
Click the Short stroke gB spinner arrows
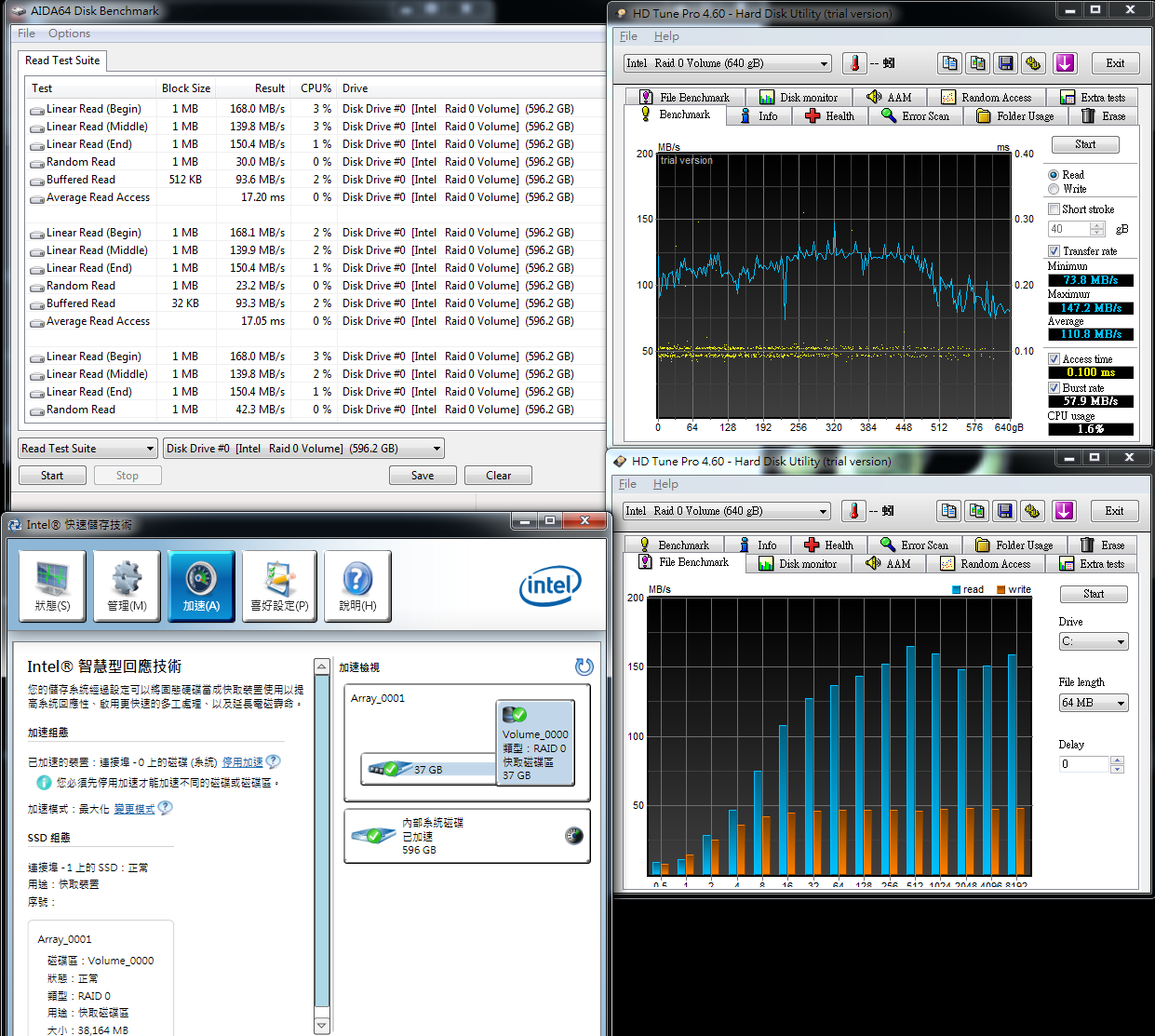tap(1097, 229)
